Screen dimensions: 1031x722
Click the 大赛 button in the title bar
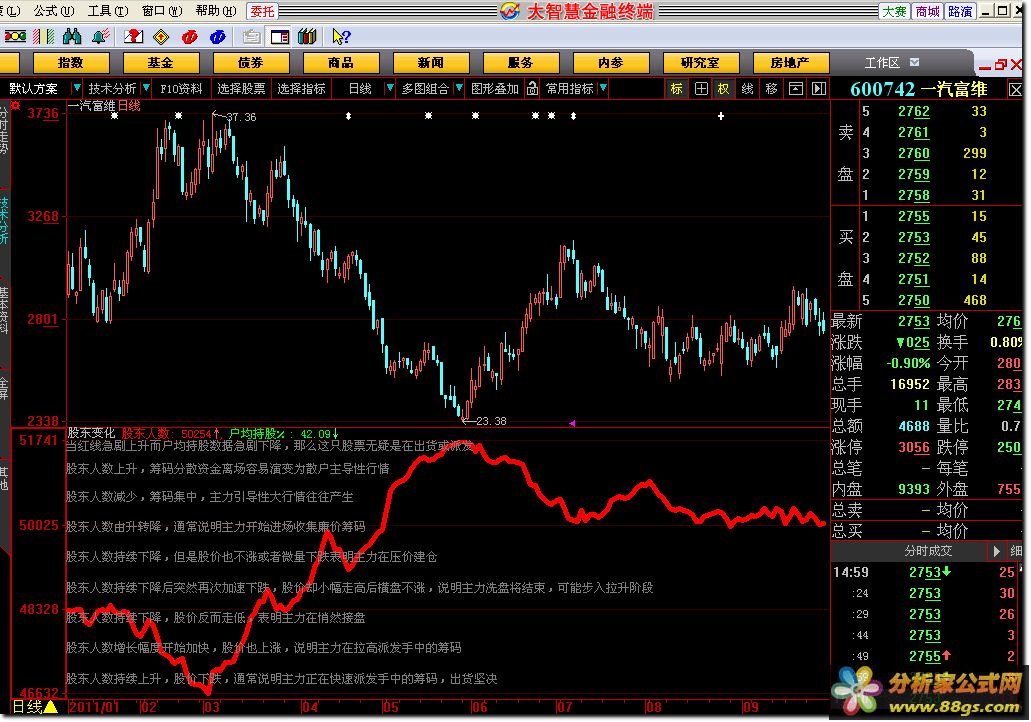894,11
